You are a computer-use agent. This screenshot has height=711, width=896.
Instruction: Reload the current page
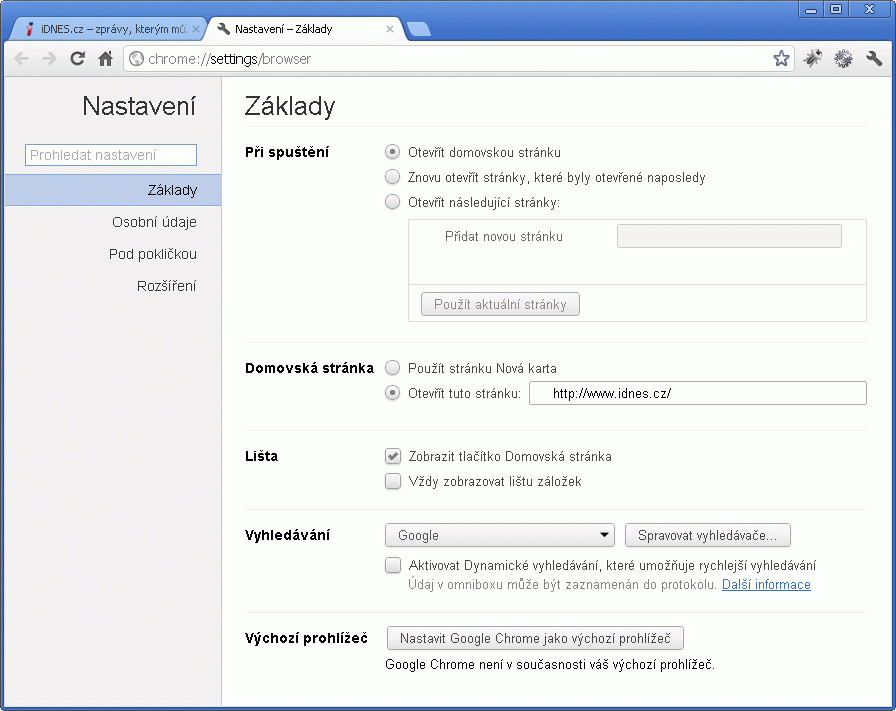[78, 58]
